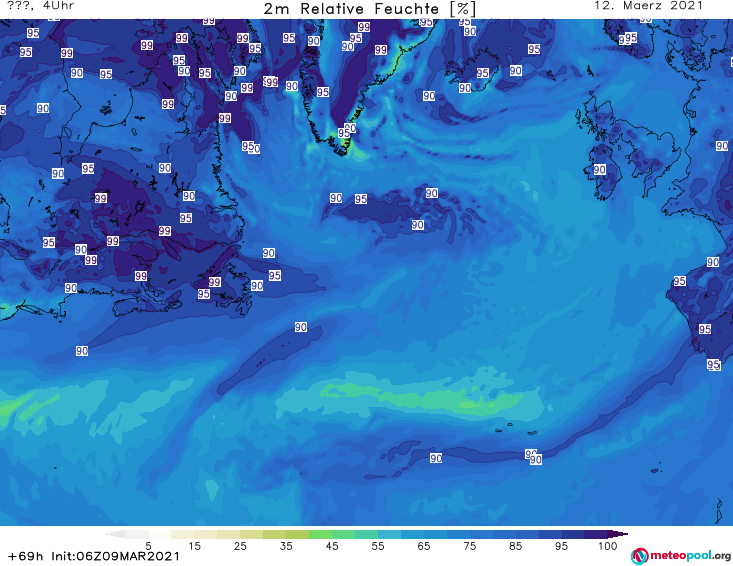Click the '12. Maerz 2021' date text
Viewport: 733px width, 566px height.
pos(648,6)
